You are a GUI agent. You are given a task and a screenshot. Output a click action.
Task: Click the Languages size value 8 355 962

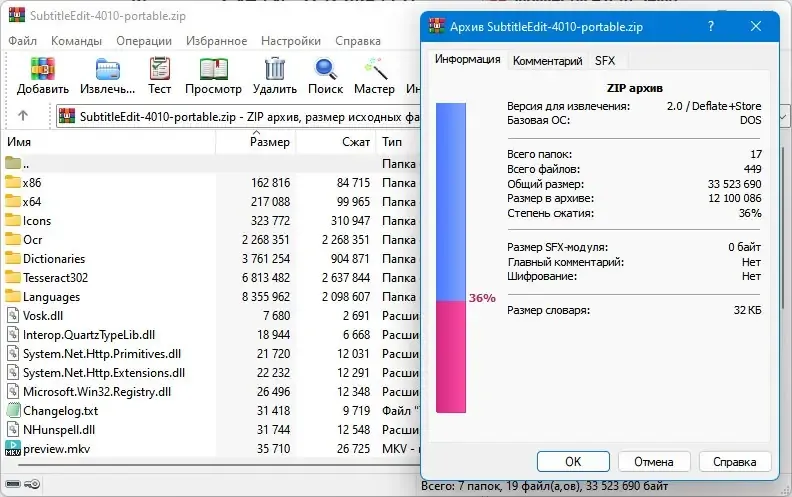[266, 296]
